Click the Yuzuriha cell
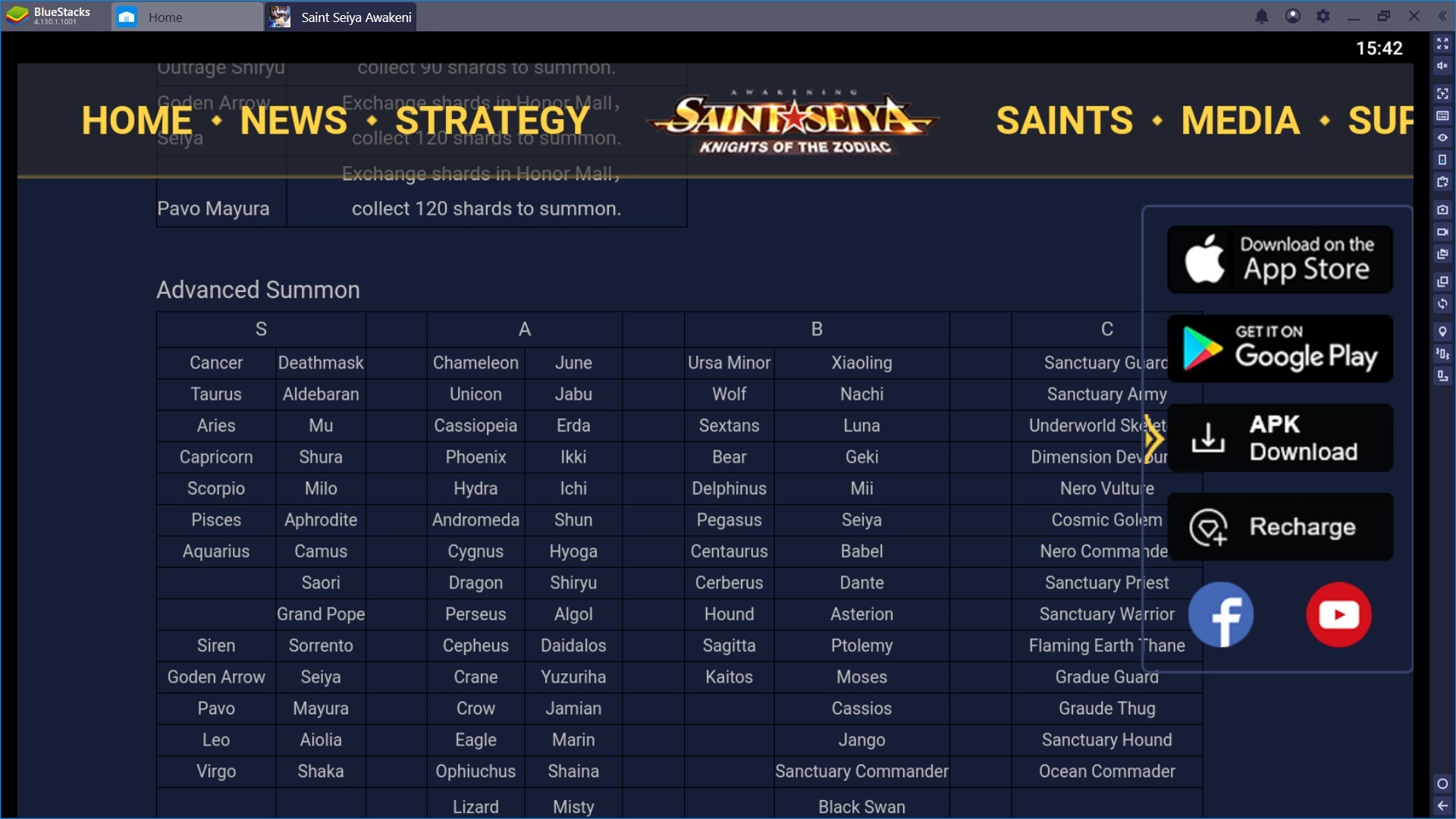 573,677
